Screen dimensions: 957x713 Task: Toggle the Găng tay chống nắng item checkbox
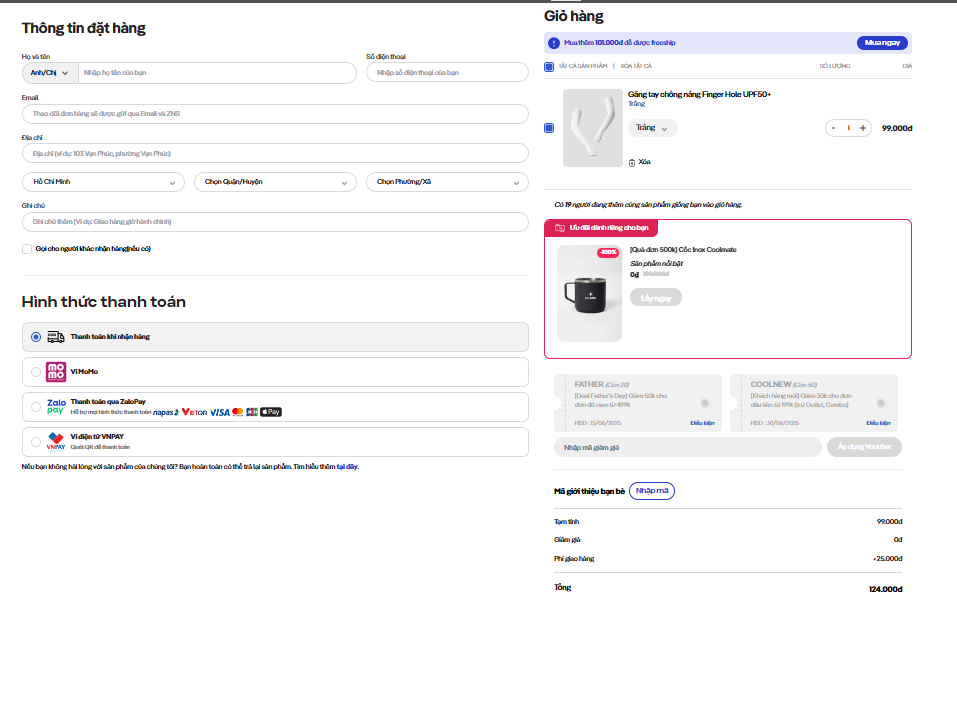(x=549, y=128)
